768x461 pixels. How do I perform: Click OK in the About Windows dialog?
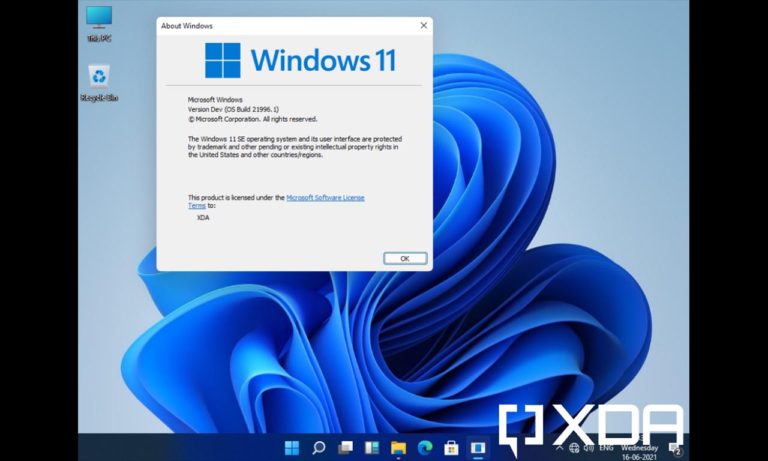pos(405,258)
